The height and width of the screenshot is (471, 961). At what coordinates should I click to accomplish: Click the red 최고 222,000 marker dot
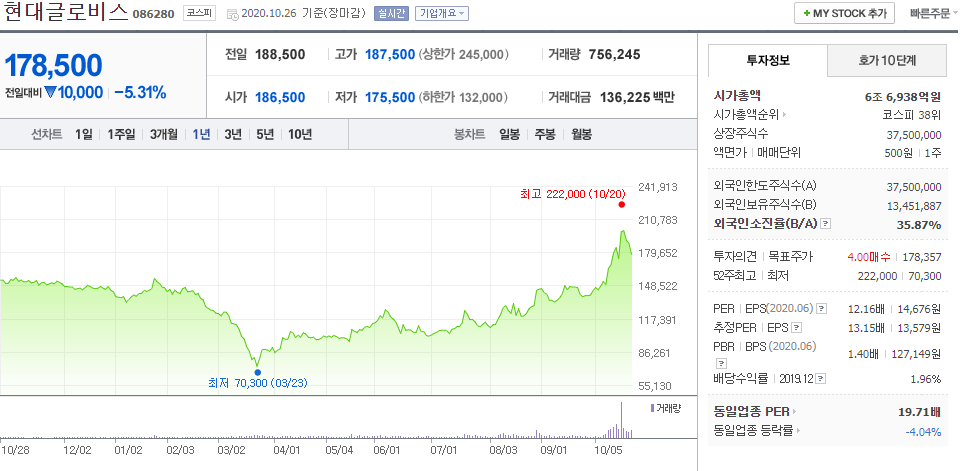point(621,205)
